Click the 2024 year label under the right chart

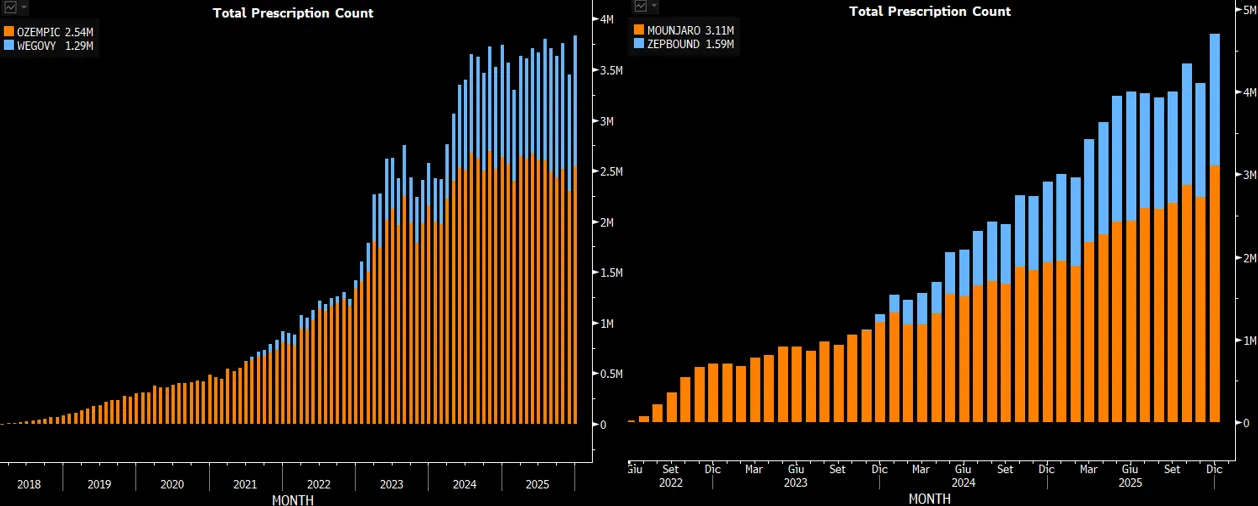click(962, 481)
